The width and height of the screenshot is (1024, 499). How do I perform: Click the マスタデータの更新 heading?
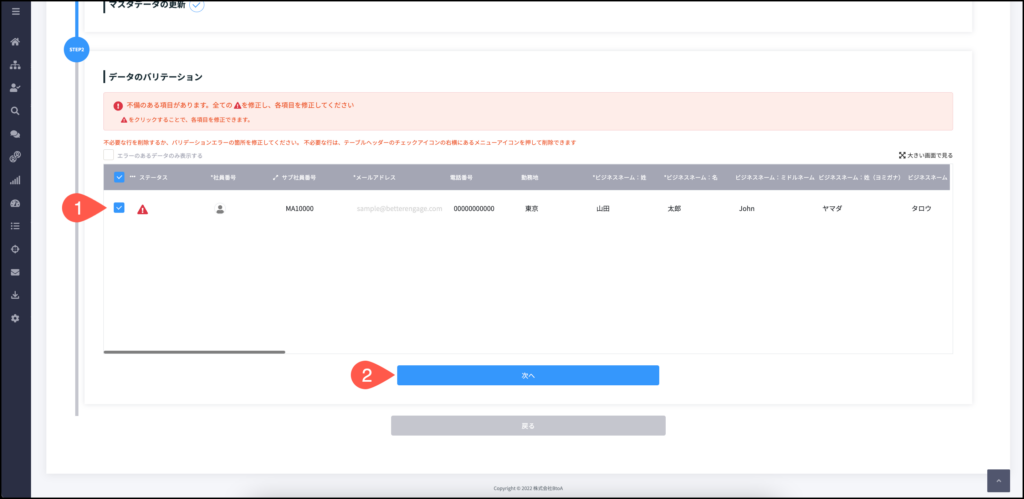coord(147,5)
